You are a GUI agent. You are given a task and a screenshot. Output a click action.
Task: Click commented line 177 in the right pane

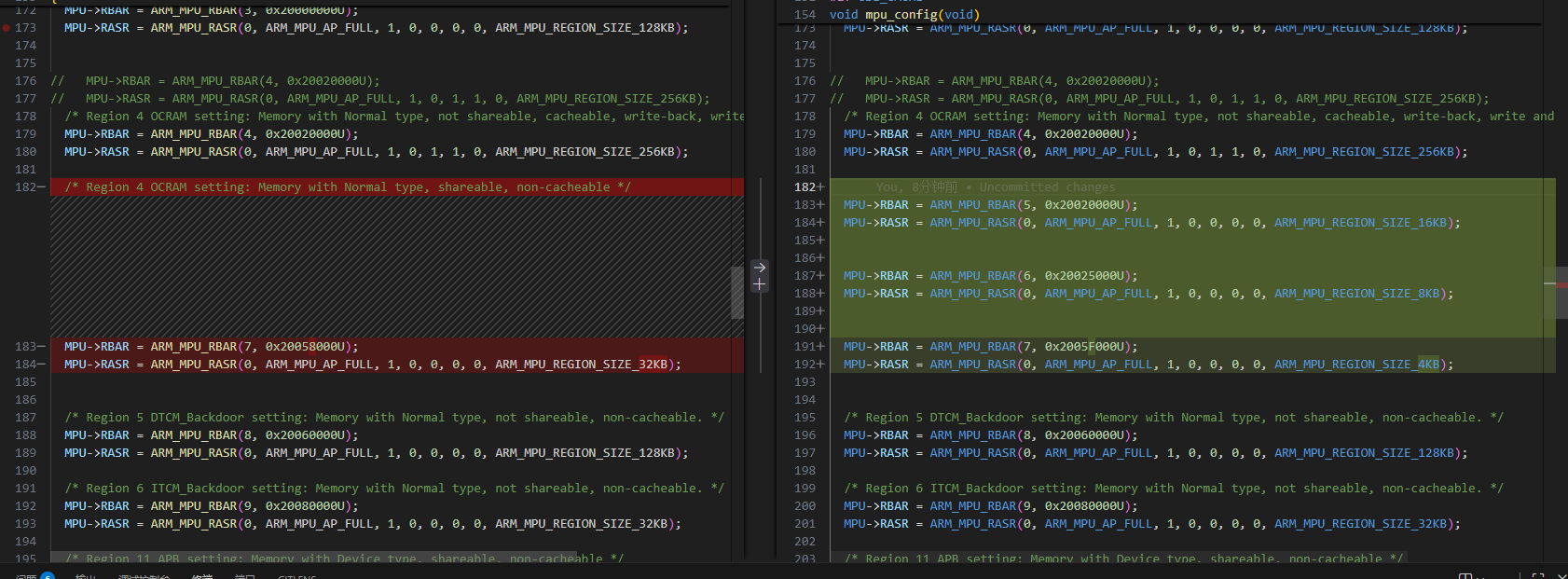1160,99
